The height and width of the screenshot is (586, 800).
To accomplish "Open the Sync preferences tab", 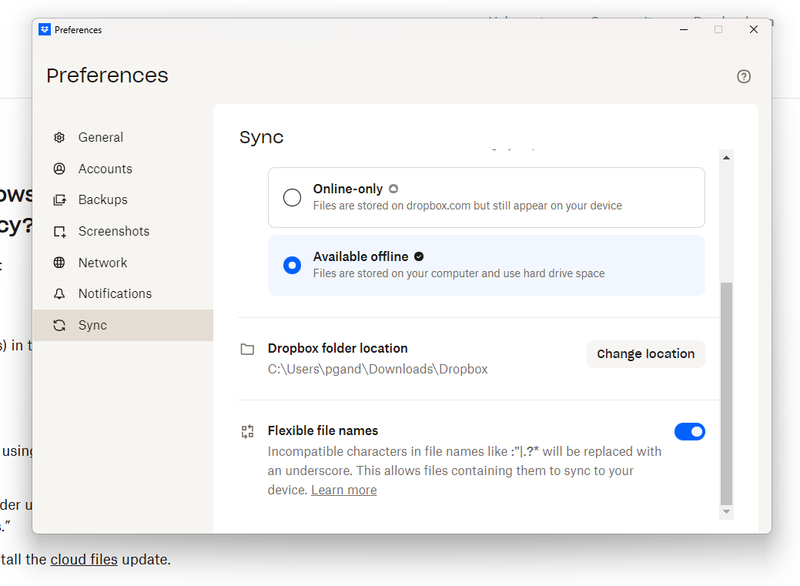I will [x=92, y=325].
